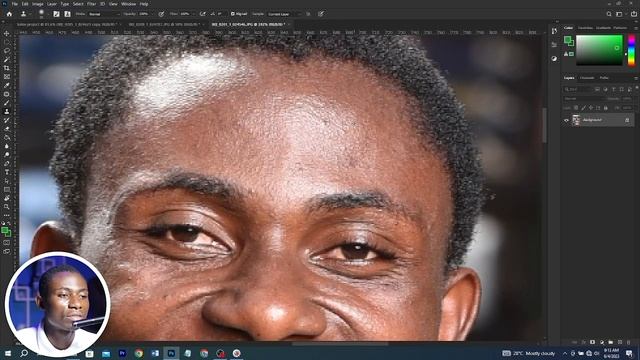The image size is (640, 360).
Task: Select the Zoom tool
Action: tap(7, 207)
